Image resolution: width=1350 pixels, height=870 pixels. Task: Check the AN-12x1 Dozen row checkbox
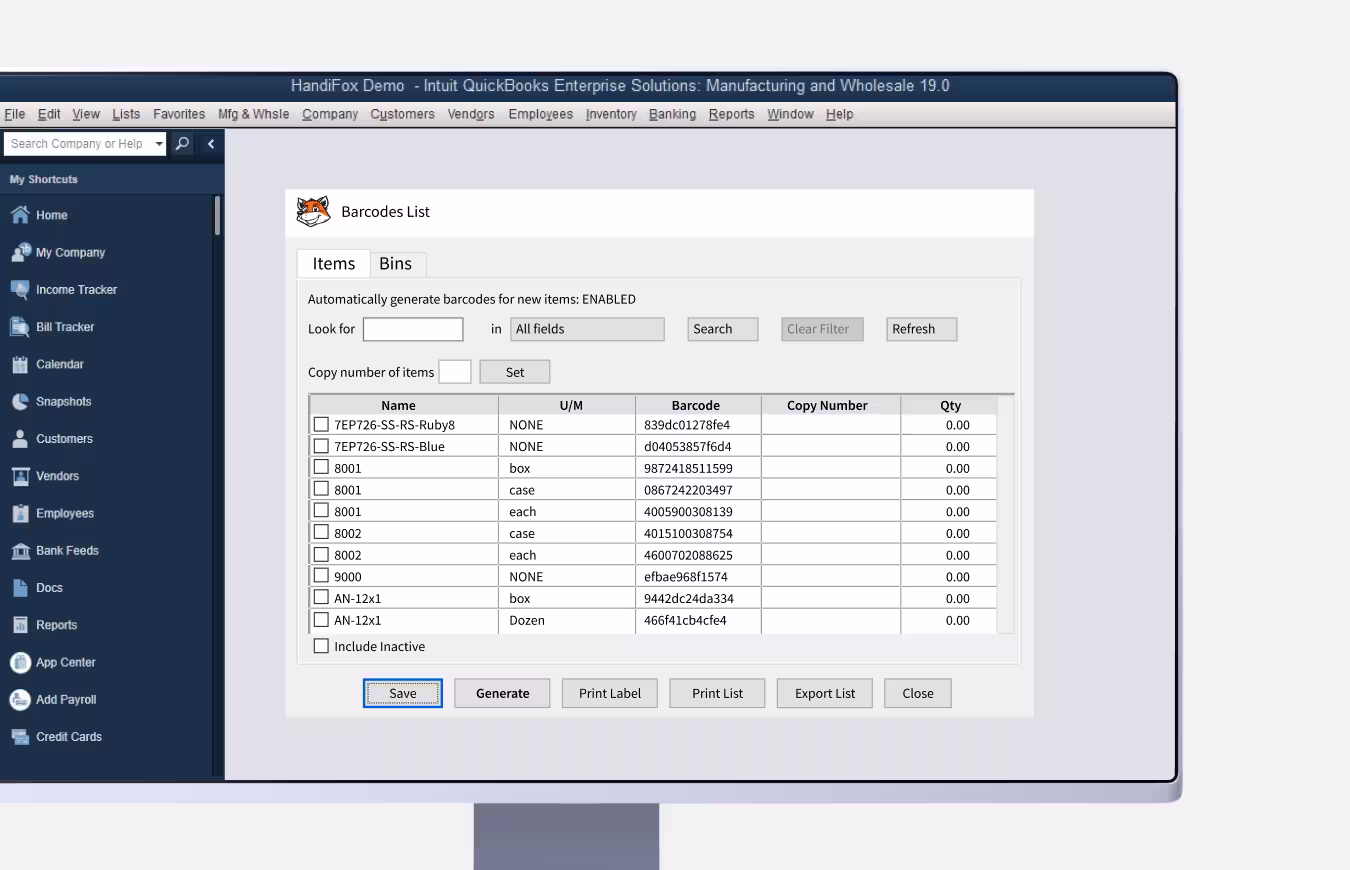pos(321,619)
